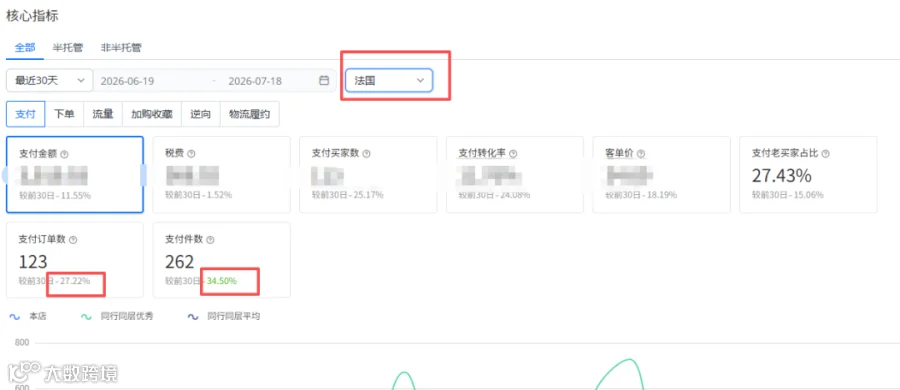Image resolution: width=900 pixels, height=390 pixels.
Task: Toggle the 同行同层优秀 chart legend
Action: [x=118, y=316]
